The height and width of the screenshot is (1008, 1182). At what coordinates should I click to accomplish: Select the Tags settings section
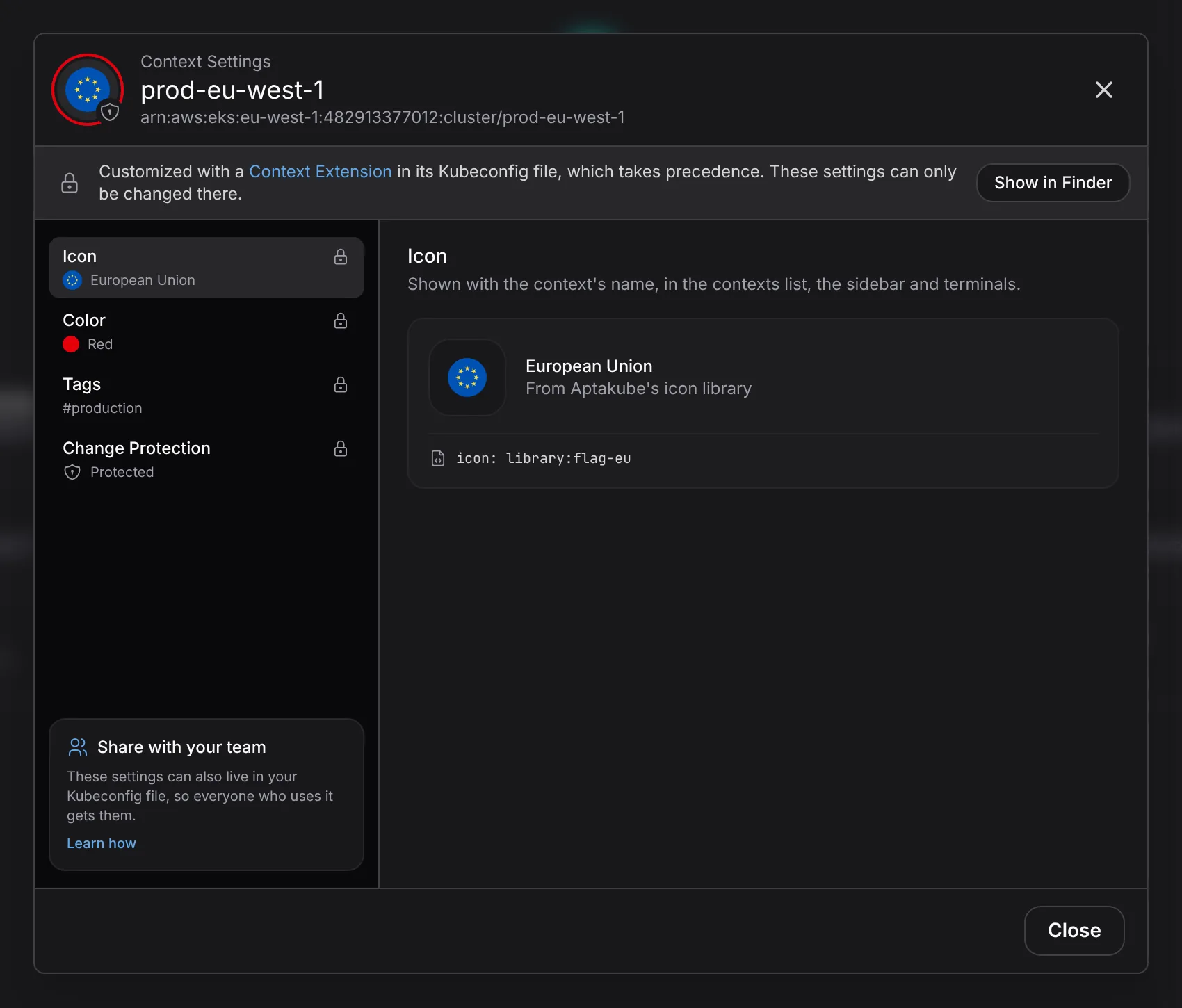click(x=207, y=396)
